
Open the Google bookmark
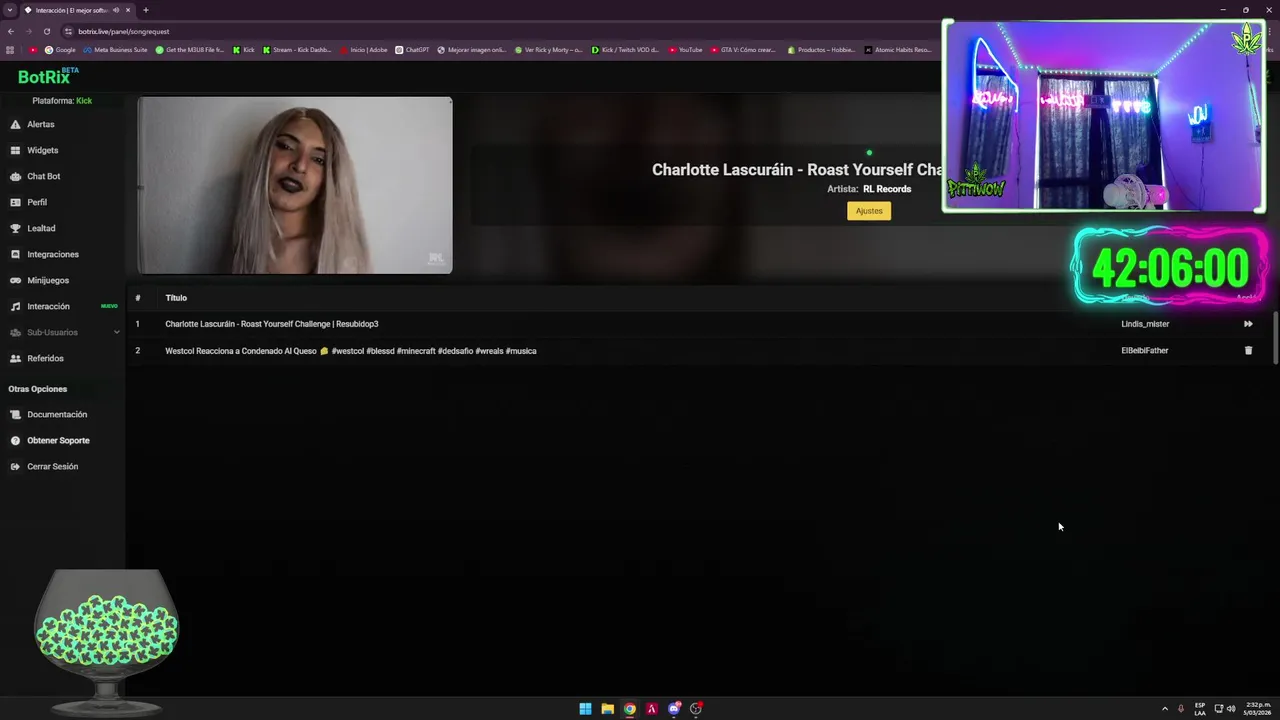(60, 50)
